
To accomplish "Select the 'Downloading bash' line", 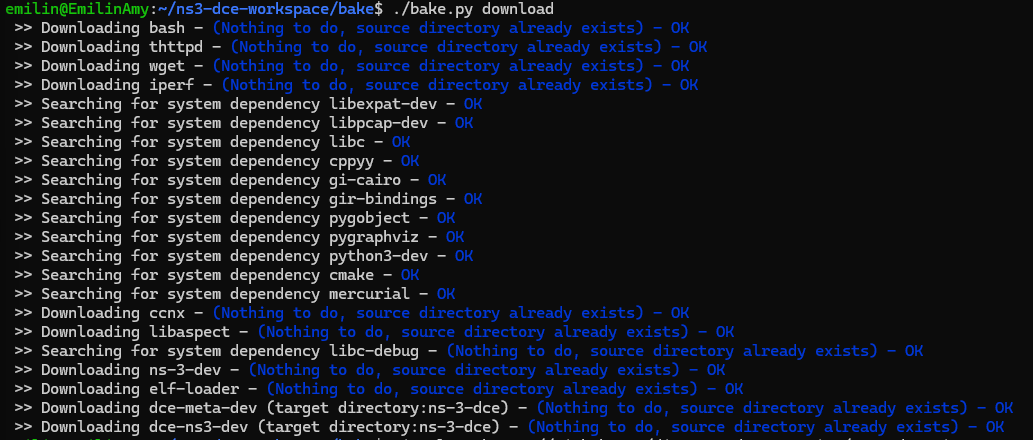I will (x=352, y=28).
